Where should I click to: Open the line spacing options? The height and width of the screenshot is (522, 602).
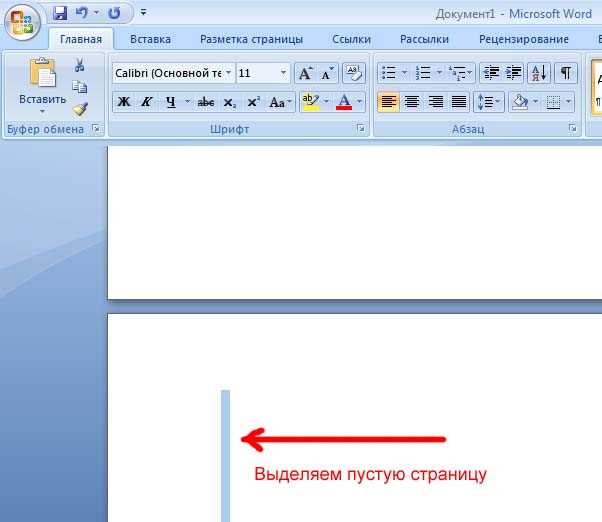click(x=488, y=102)
